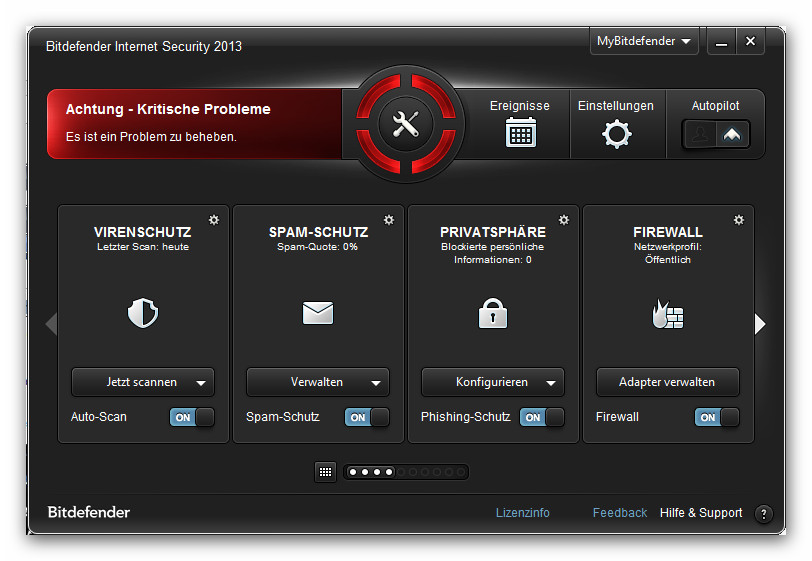Open the Feedback link

(x=620, y=513)
